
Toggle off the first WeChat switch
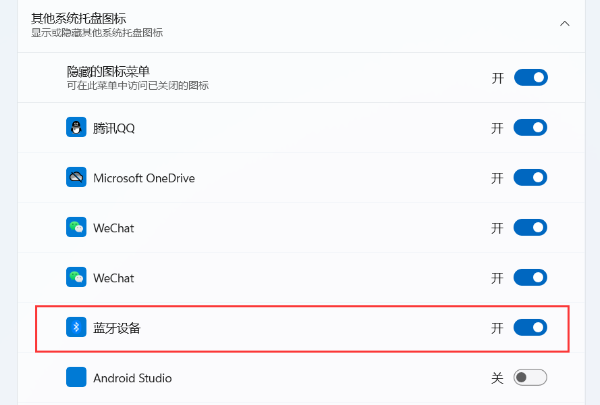pos(530,228)
